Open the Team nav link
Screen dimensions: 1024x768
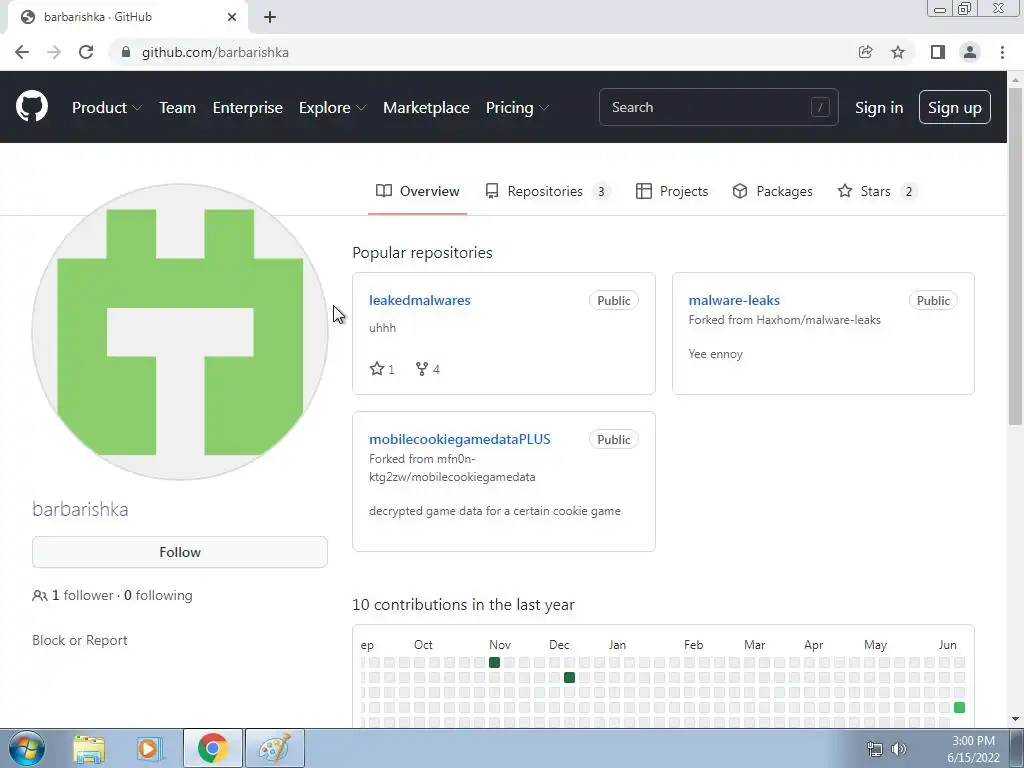click(178, 107)
